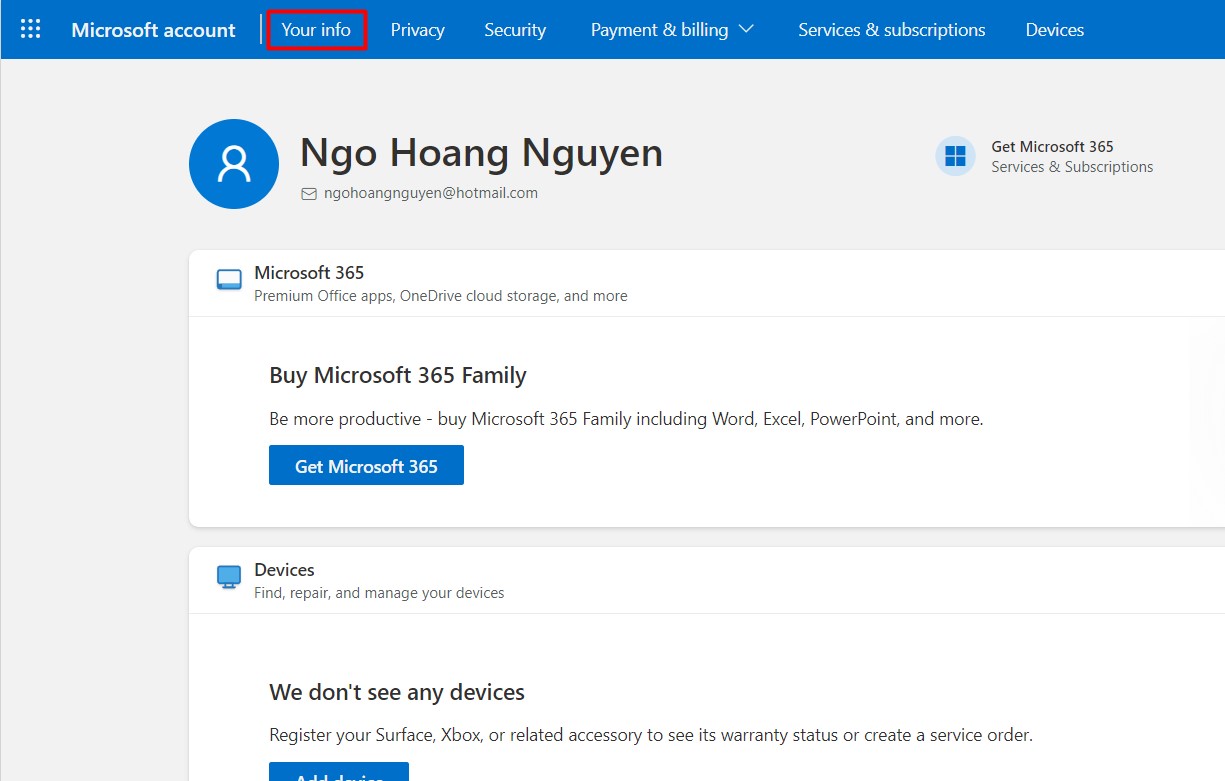The width and height of the screenshot is (1225, 781).
Task: Open Services & subscriptions tab
Action: click(x=891, y=30)
